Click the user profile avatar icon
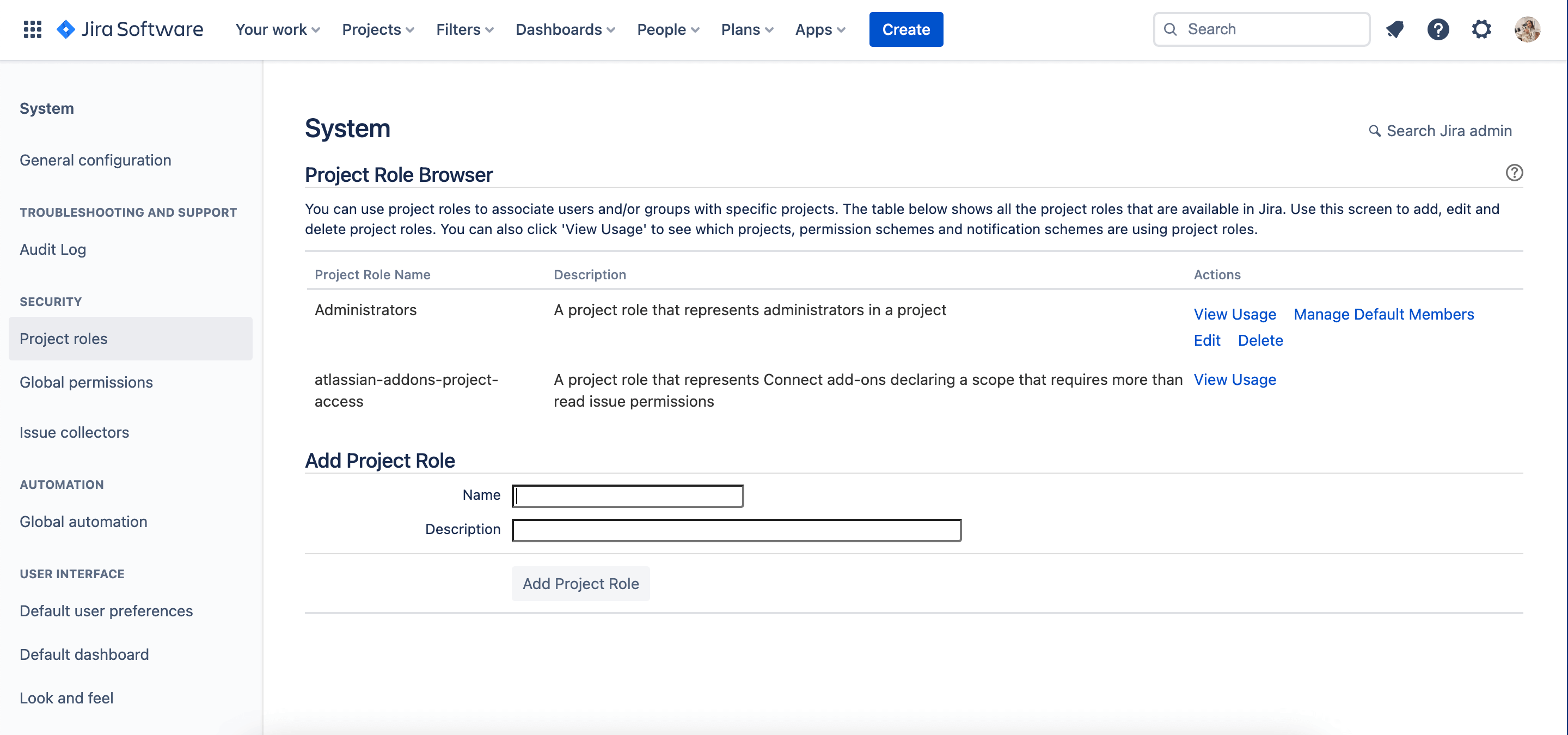The image size is (1568, 735). 1527,29
